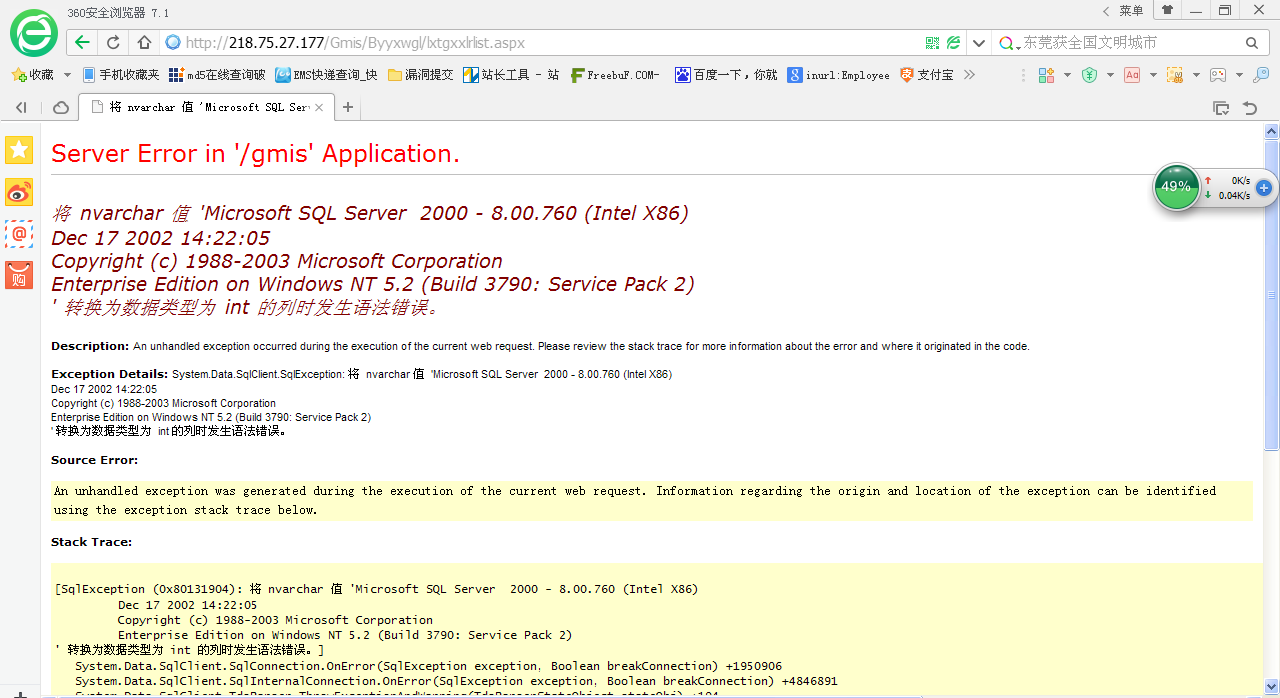Image resolution: width=1280 pixels, height=698 pixels.
Task: Click the tab list window icon
Action: [1220, 107]
